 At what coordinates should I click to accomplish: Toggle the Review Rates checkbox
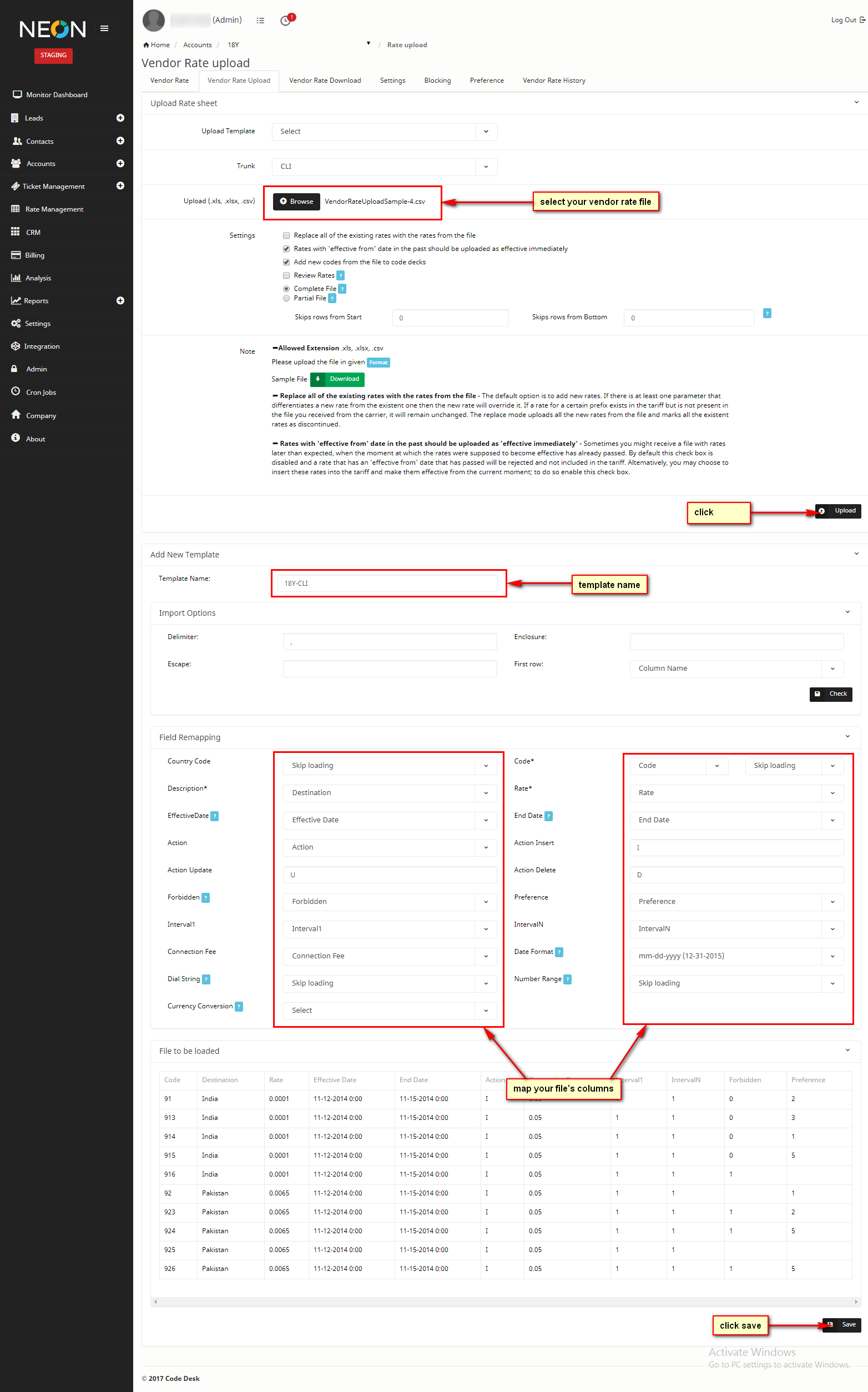286,275
